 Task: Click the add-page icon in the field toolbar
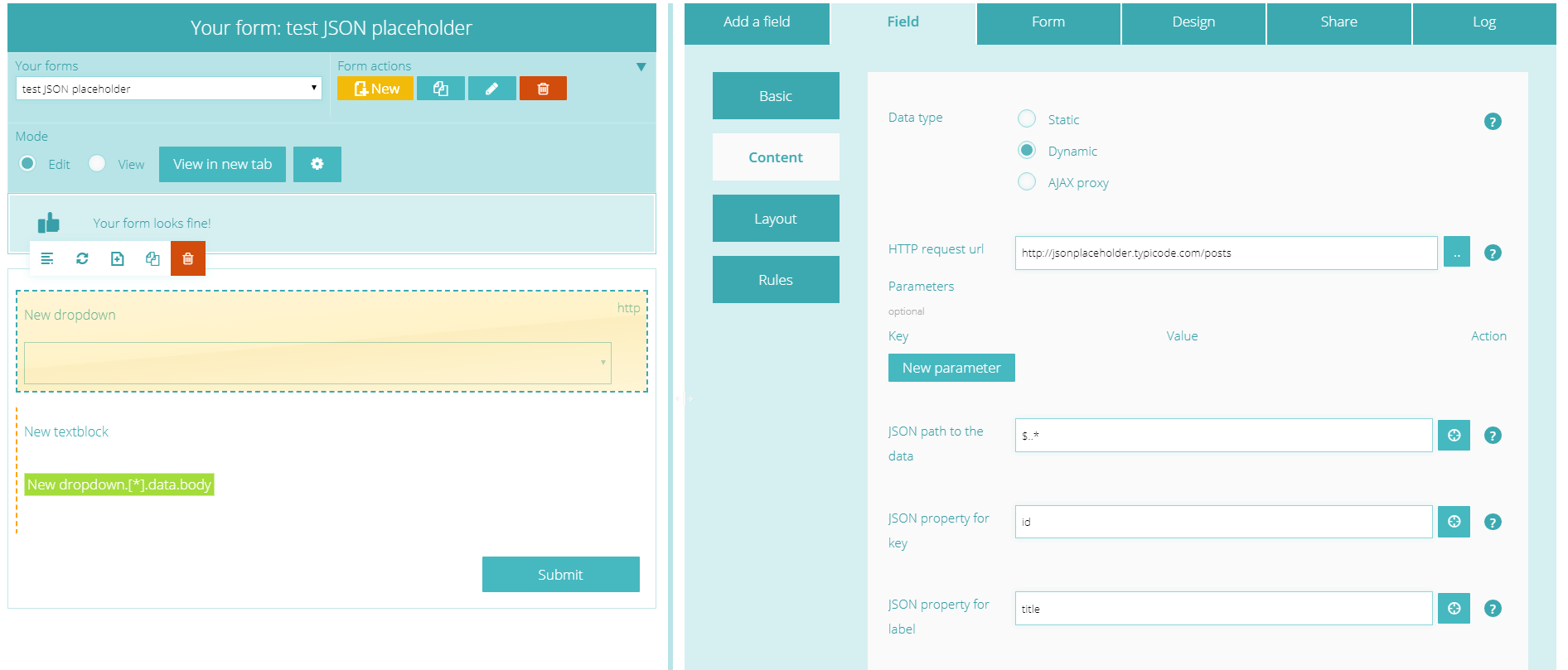tap(117, 258)
